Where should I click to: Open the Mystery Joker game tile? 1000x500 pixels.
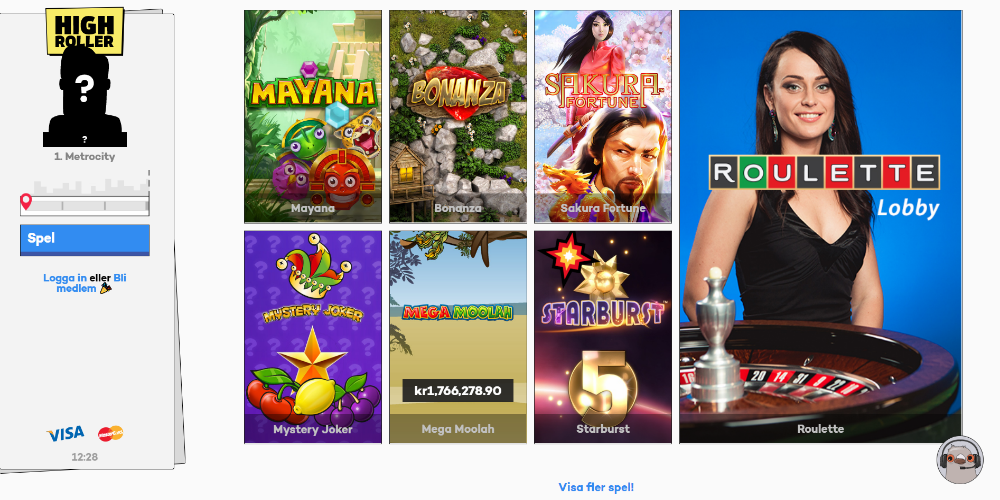click(x=312, y=337)
